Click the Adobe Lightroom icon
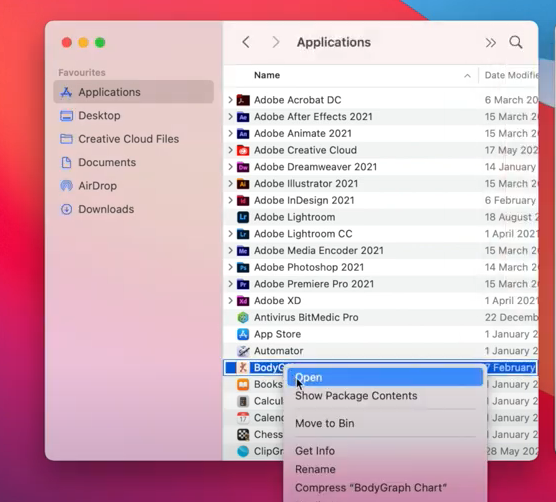This screenshot has width=556, height=502. [243, 217]
